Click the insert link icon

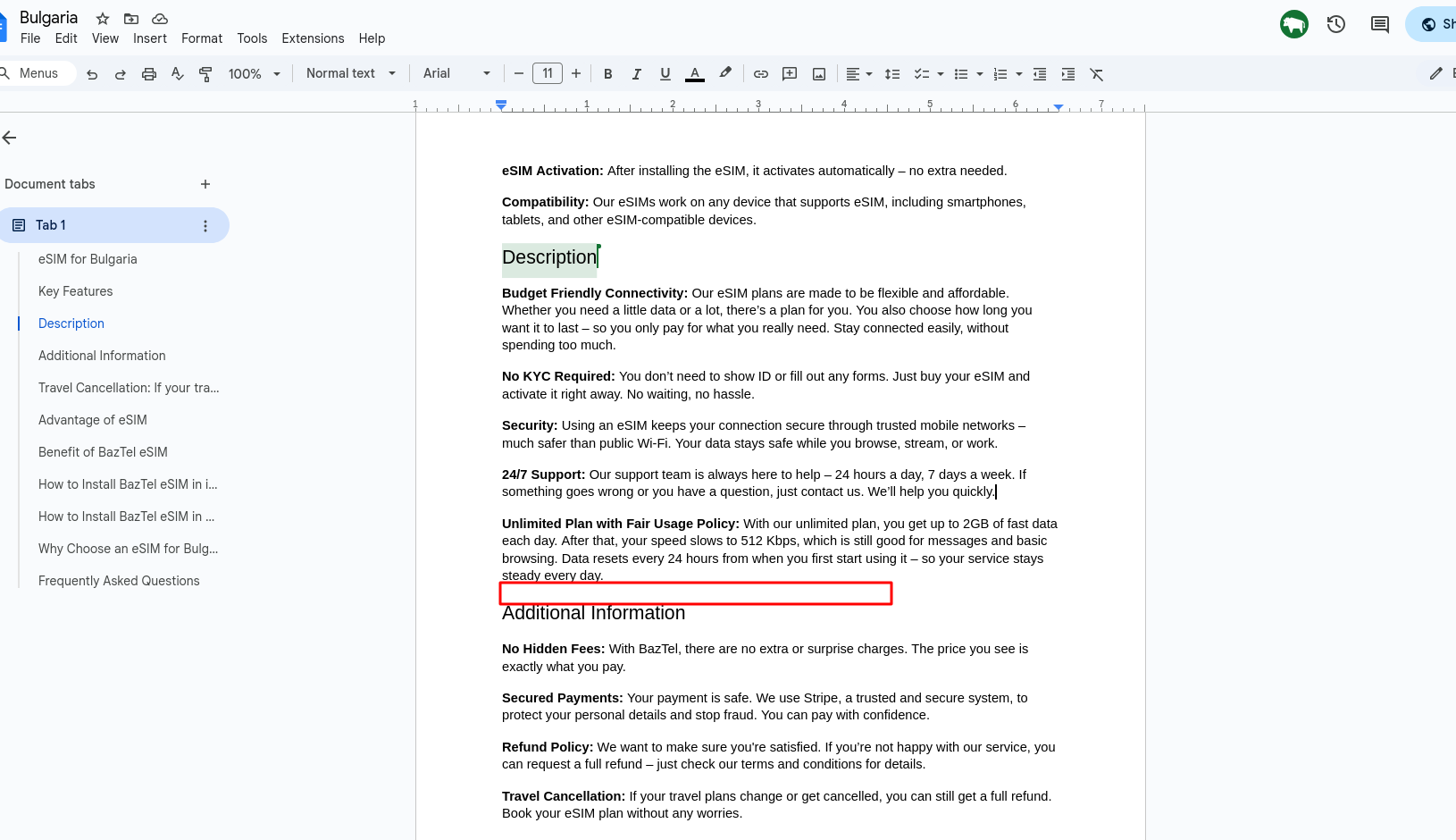tap(761, 74)
